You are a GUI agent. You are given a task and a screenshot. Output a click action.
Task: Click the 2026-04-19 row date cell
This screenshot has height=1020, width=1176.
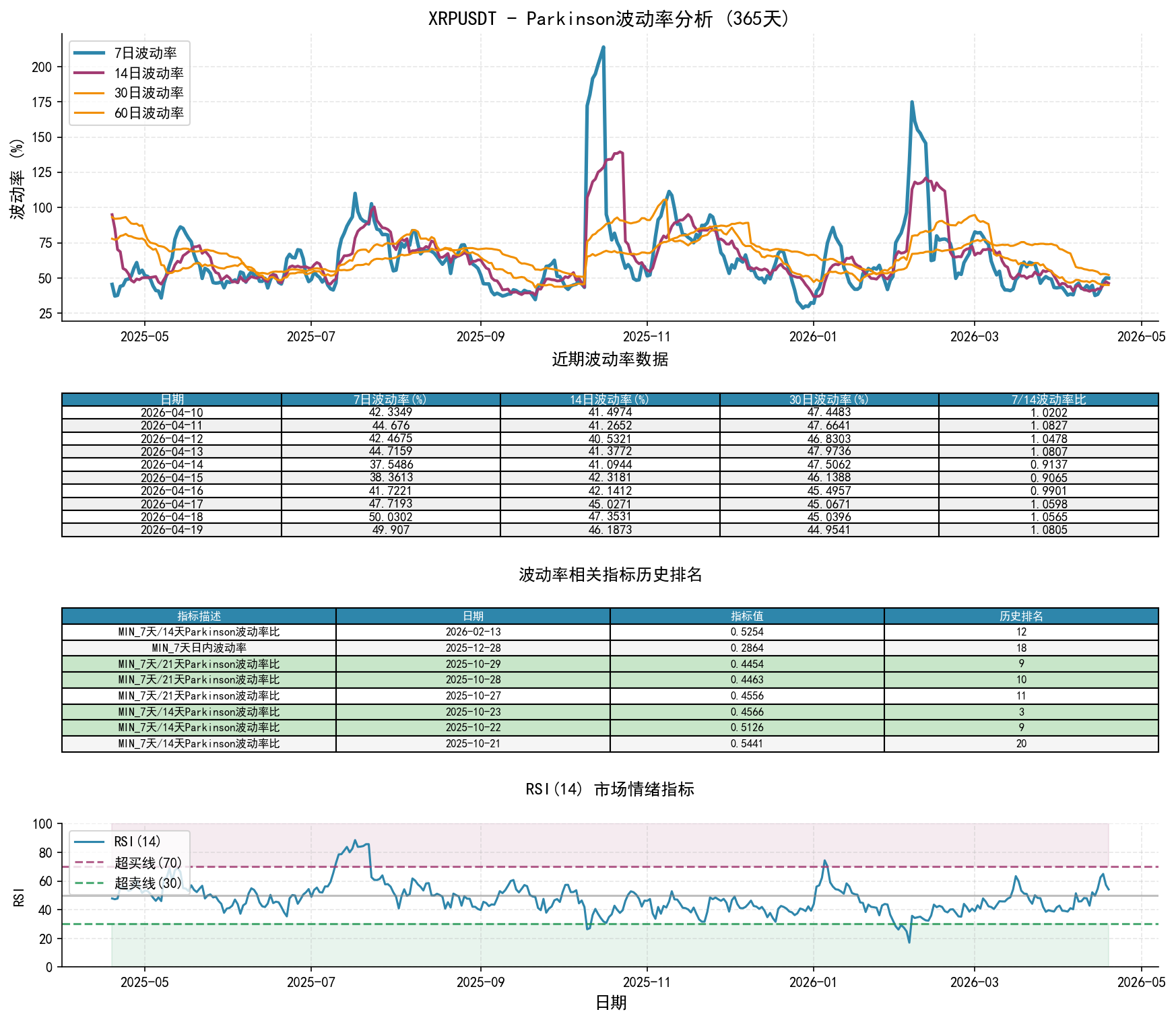172,530
